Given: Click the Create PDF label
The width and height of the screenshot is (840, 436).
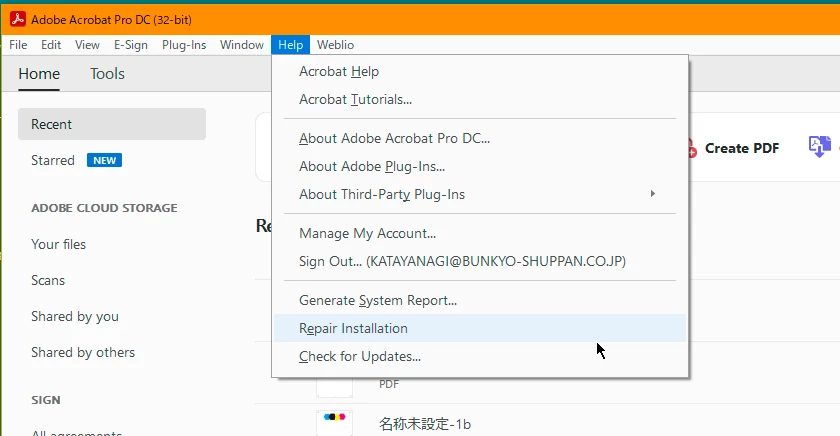Looking at the screenshot, I should [x=742, y=148].
